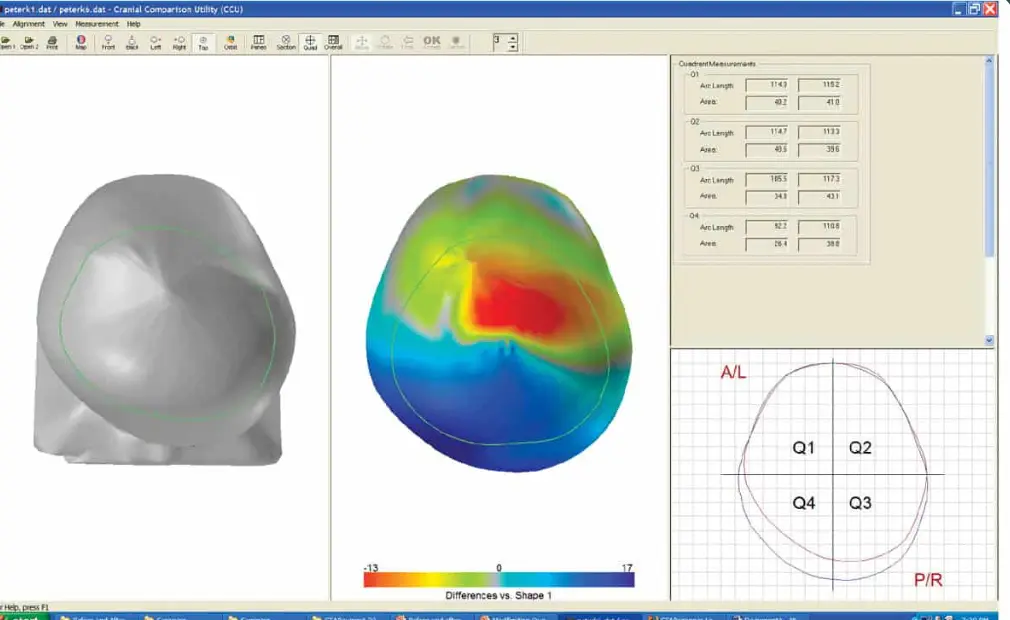Image resolution: width=1010 pixels, height=620 pixels.
Task: Click scroll-down arrow in measurements panel
Action: 990,340
